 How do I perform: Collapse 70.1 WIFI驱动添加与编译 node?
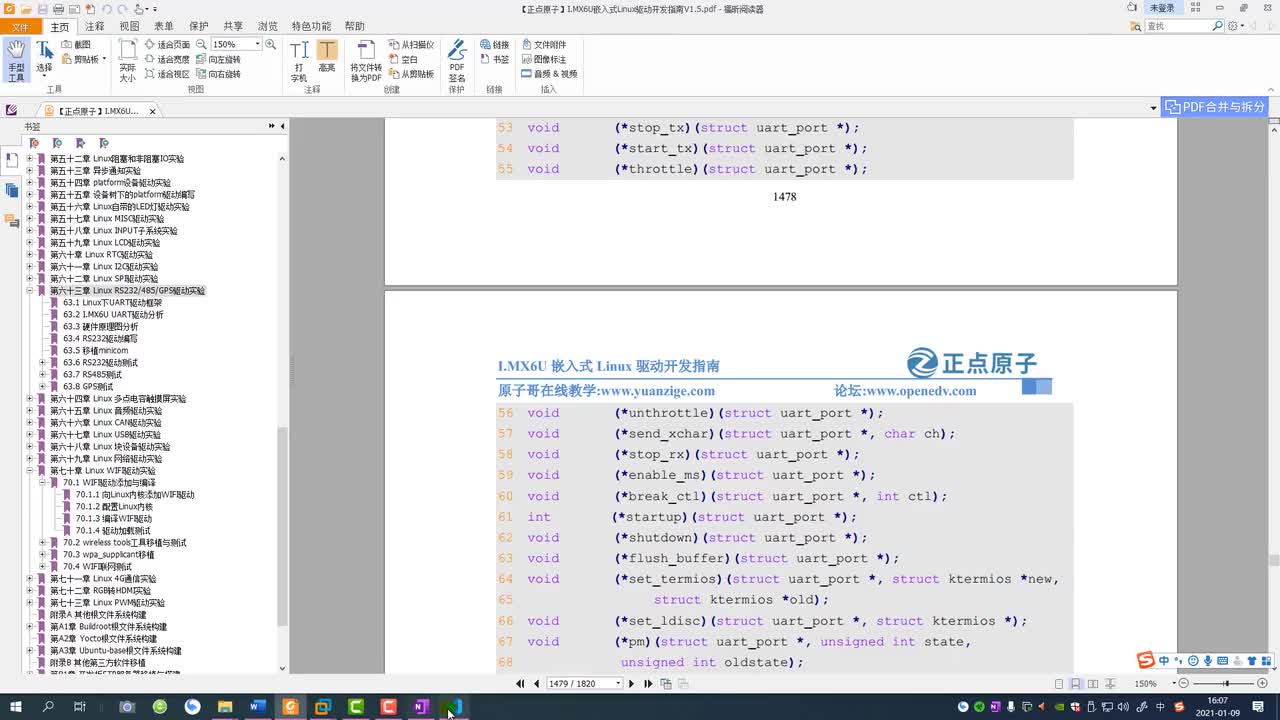42,483
